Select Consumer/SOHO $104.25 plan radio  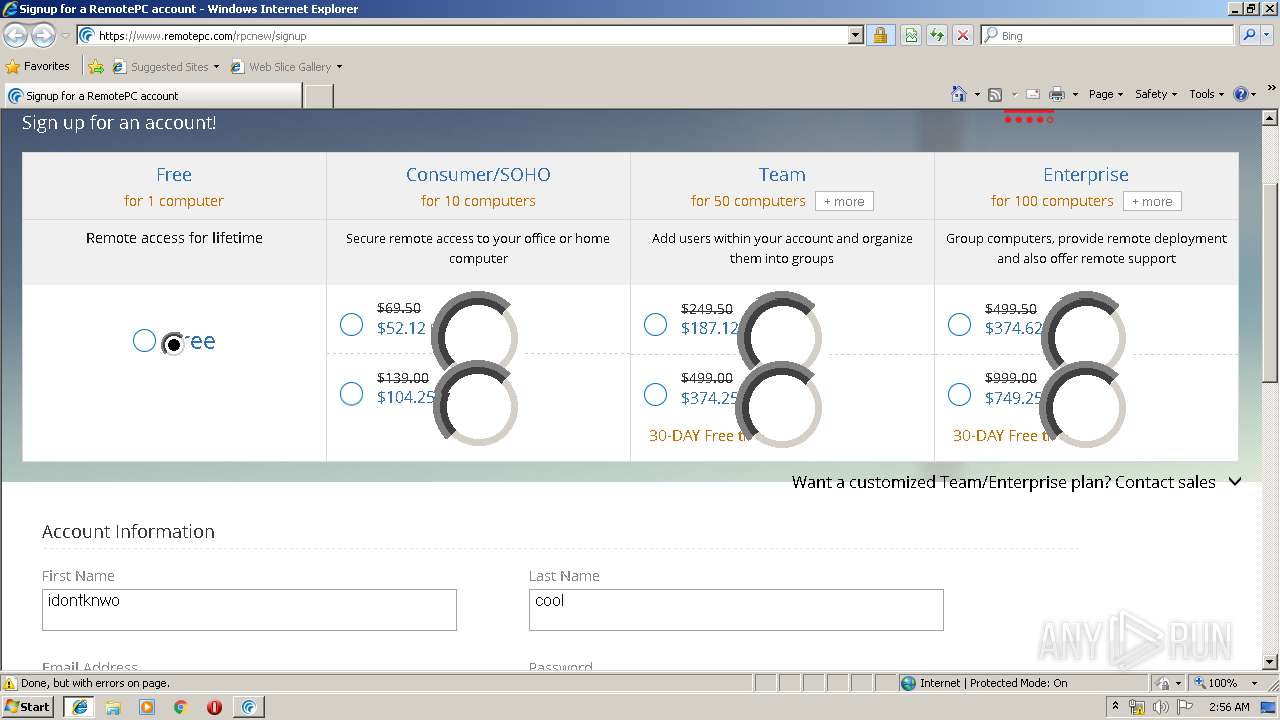click(x=351, y=394)
